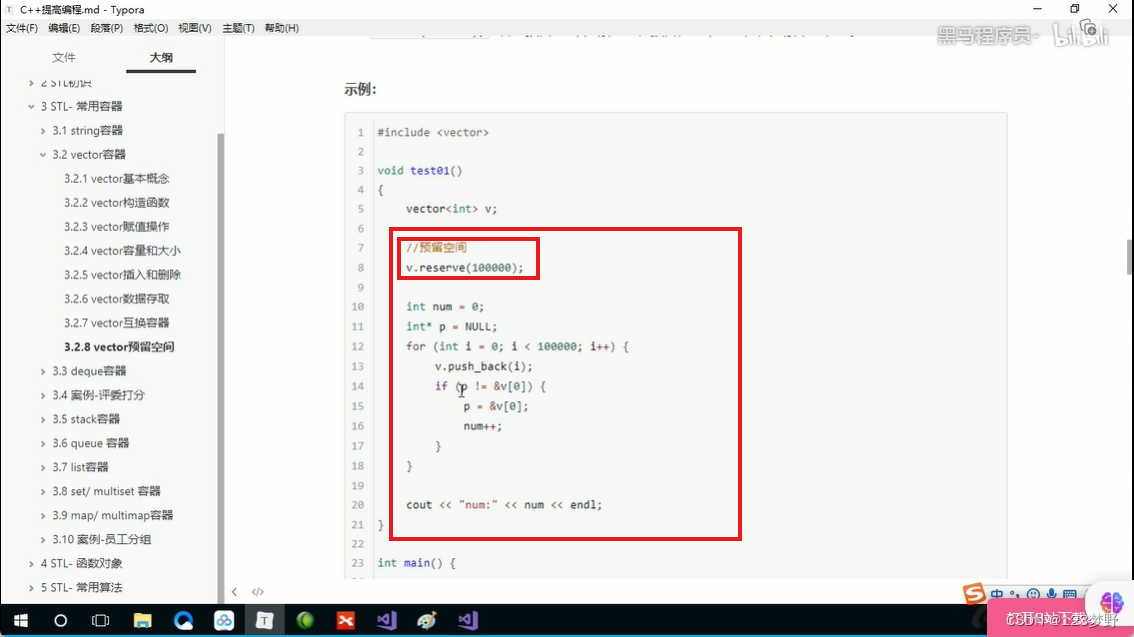The height and width of the screenshot is (637, 1134).
Task: Expand the 5 STL- 常用算法 section
Action: coord(31,588)
